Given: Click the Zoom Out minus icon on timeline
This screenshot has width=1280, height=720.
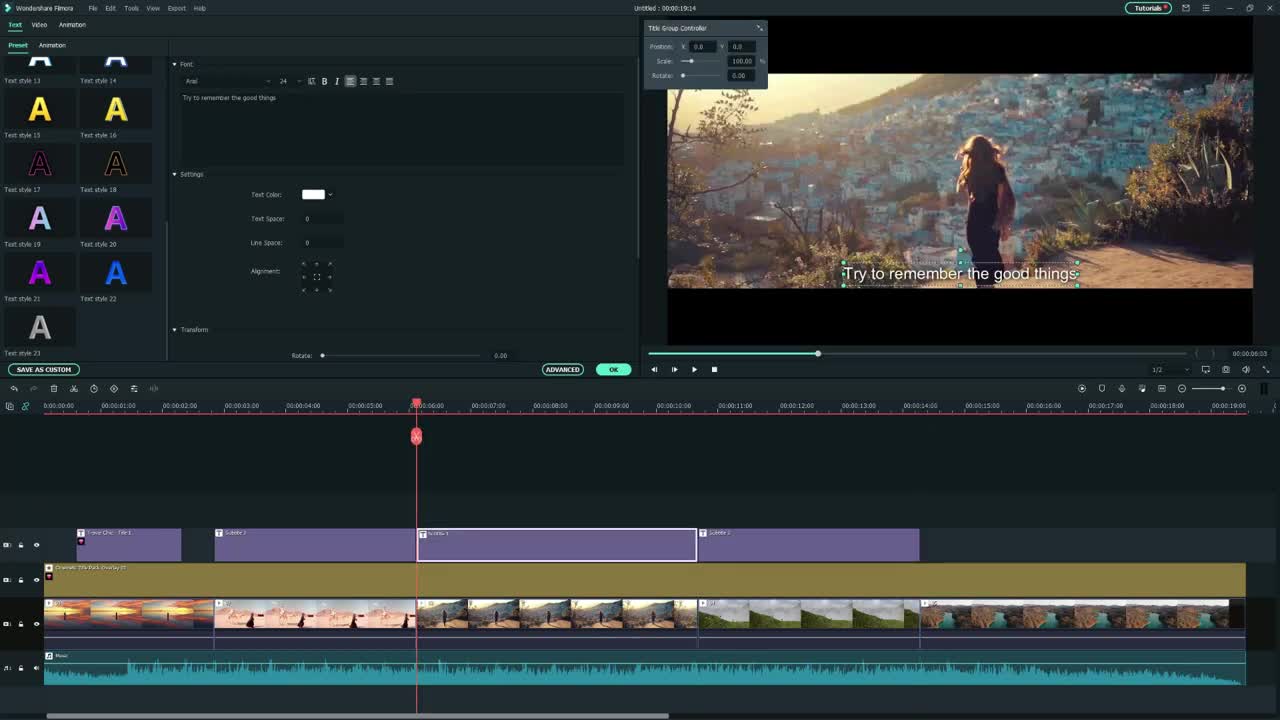Looking at the screenshot, I should click(1182, 388).
